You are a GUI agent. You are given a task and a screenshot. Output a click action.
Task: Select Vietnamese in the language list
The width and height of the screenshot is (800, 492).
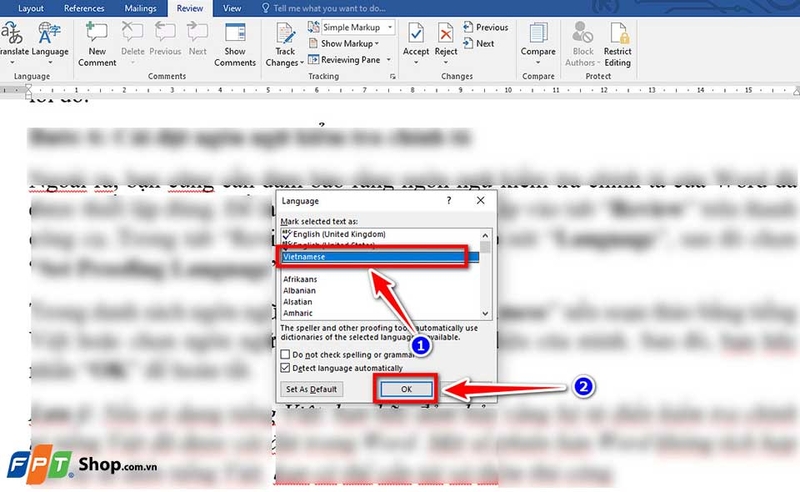(380, 257)
